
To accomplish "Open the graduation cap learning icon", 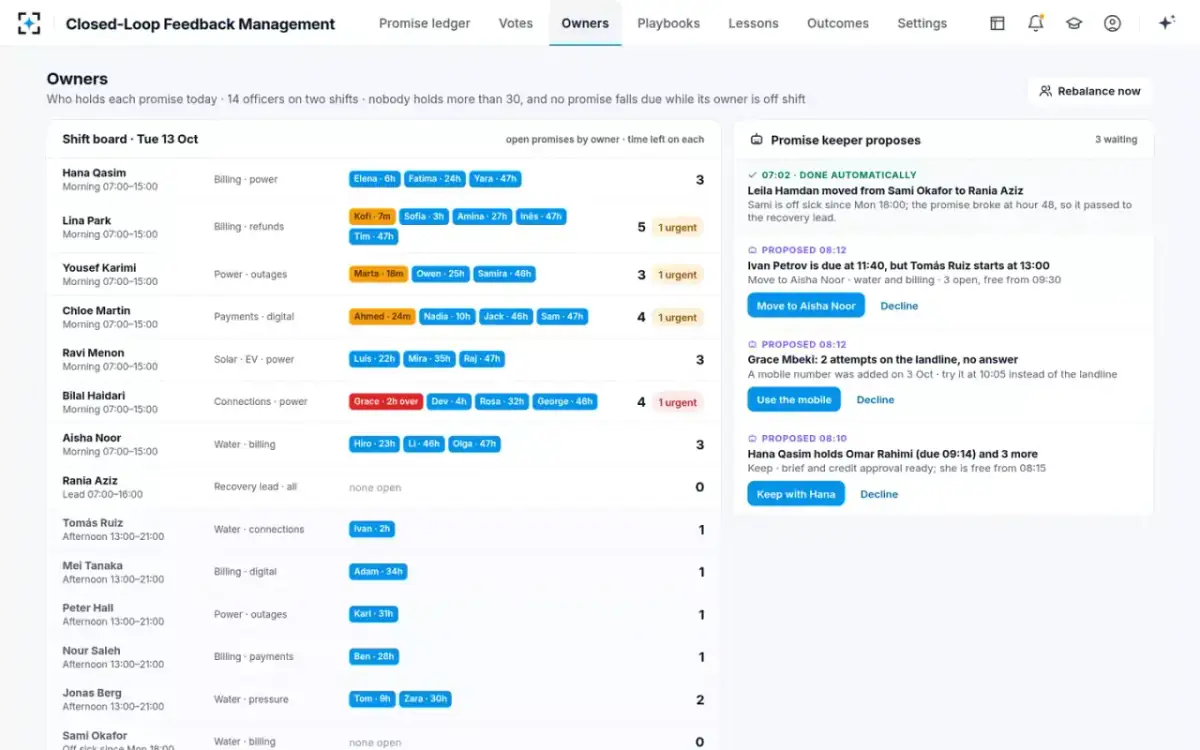I will (1074, 23).
